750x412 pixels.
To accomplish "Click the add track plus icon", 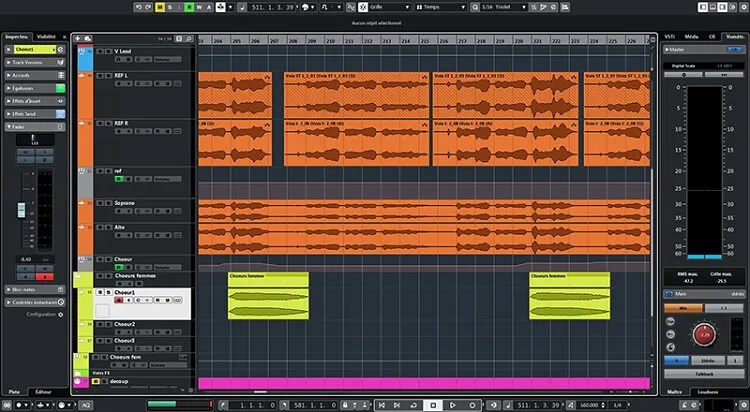I will [x=78, y=39].
